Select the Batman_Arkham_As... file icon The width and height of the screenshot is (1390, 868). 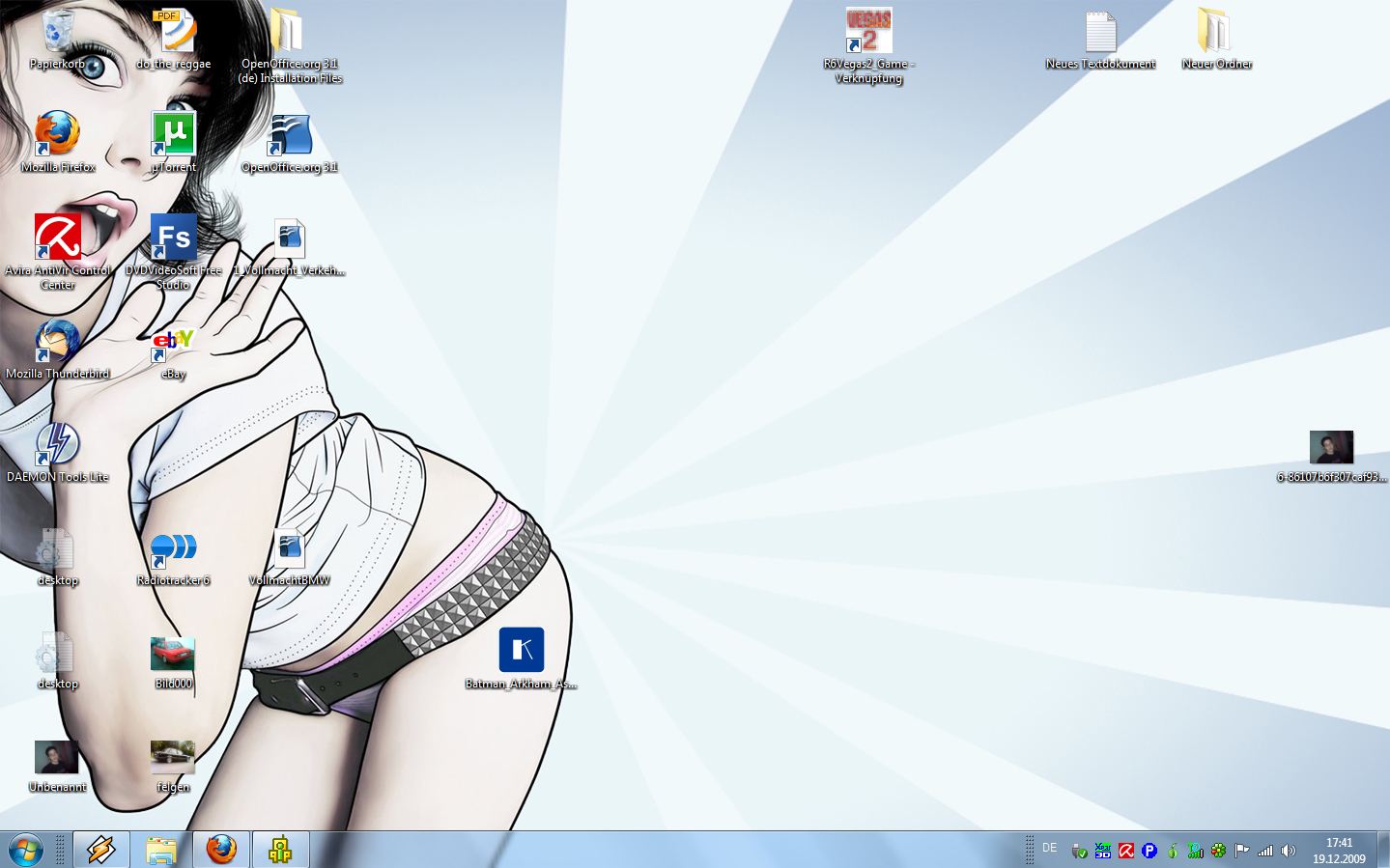(522, 651)
